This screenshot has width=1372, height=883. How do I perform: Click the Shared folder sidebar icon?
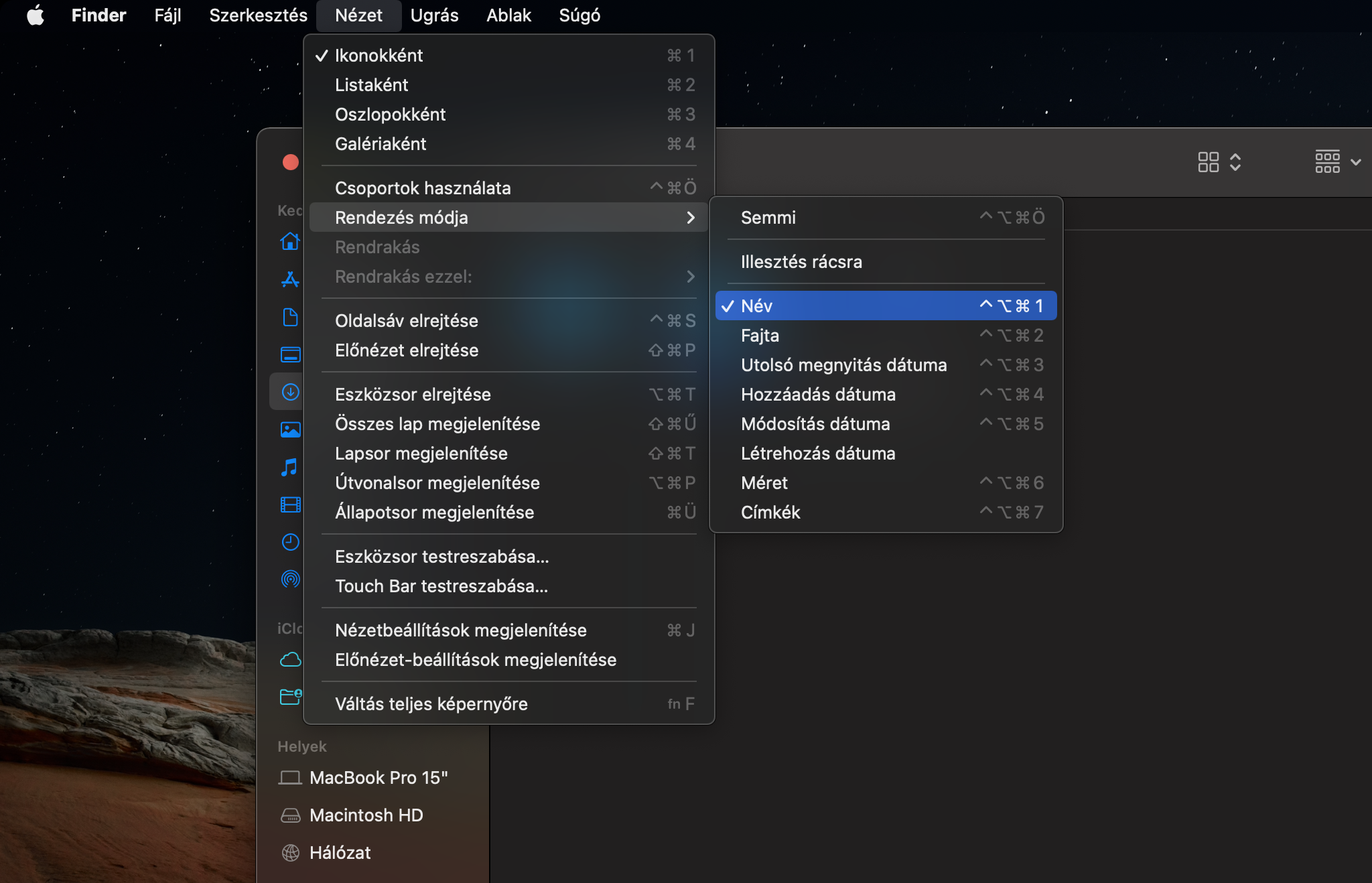click(290, 697)
